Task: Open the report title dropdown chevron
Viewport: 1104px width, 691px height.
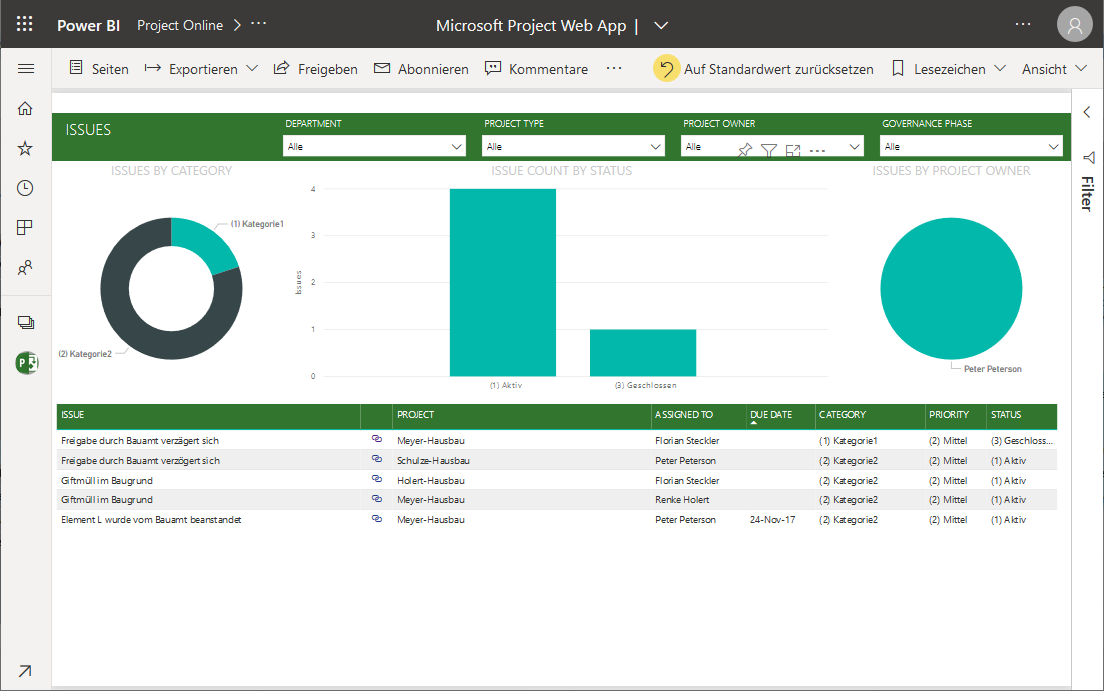Action: [660, 25]
